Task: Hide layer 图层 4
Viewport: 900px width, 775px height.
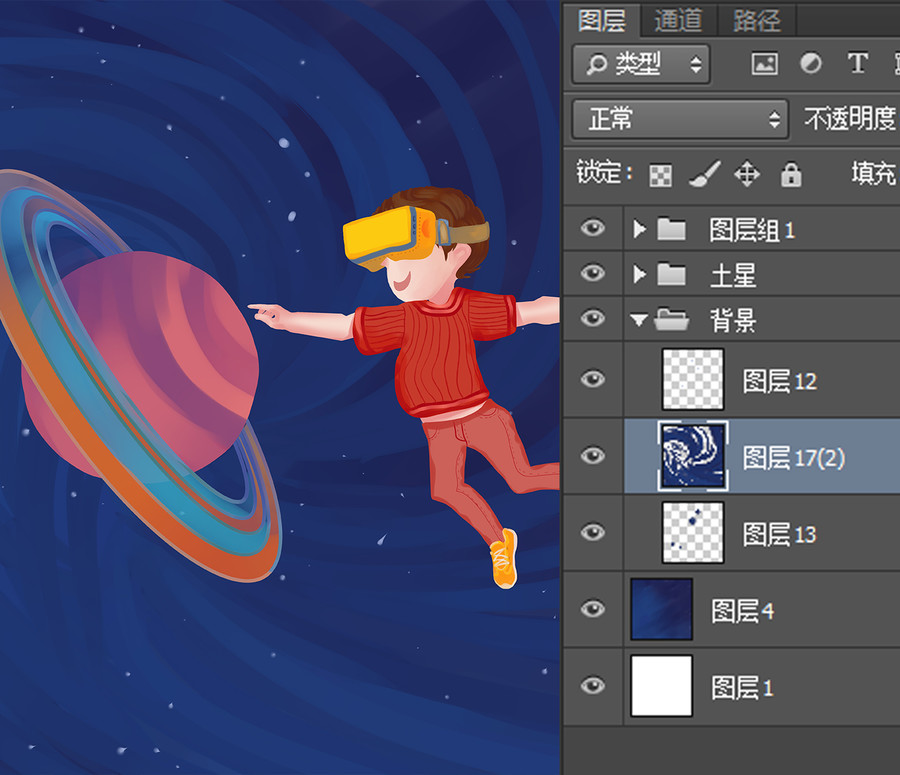Action: tap(592, 609)
